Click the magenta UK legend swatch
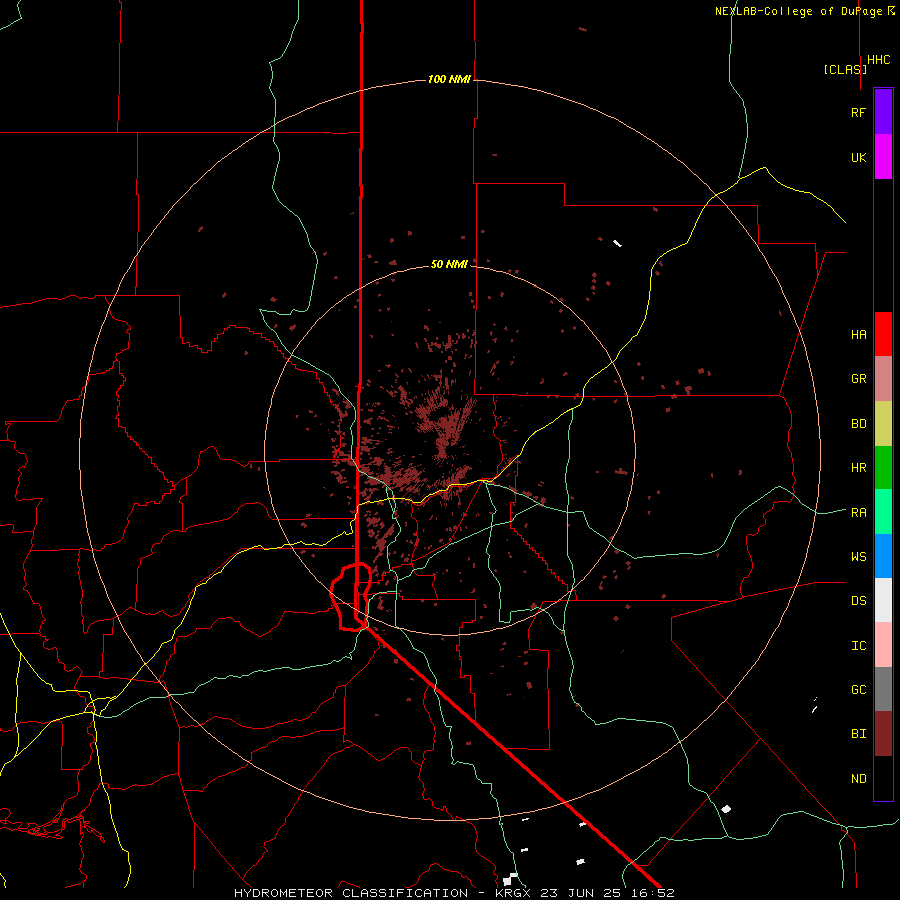The width and height of the screenshot is (900, 900). [x=883, y=157]
